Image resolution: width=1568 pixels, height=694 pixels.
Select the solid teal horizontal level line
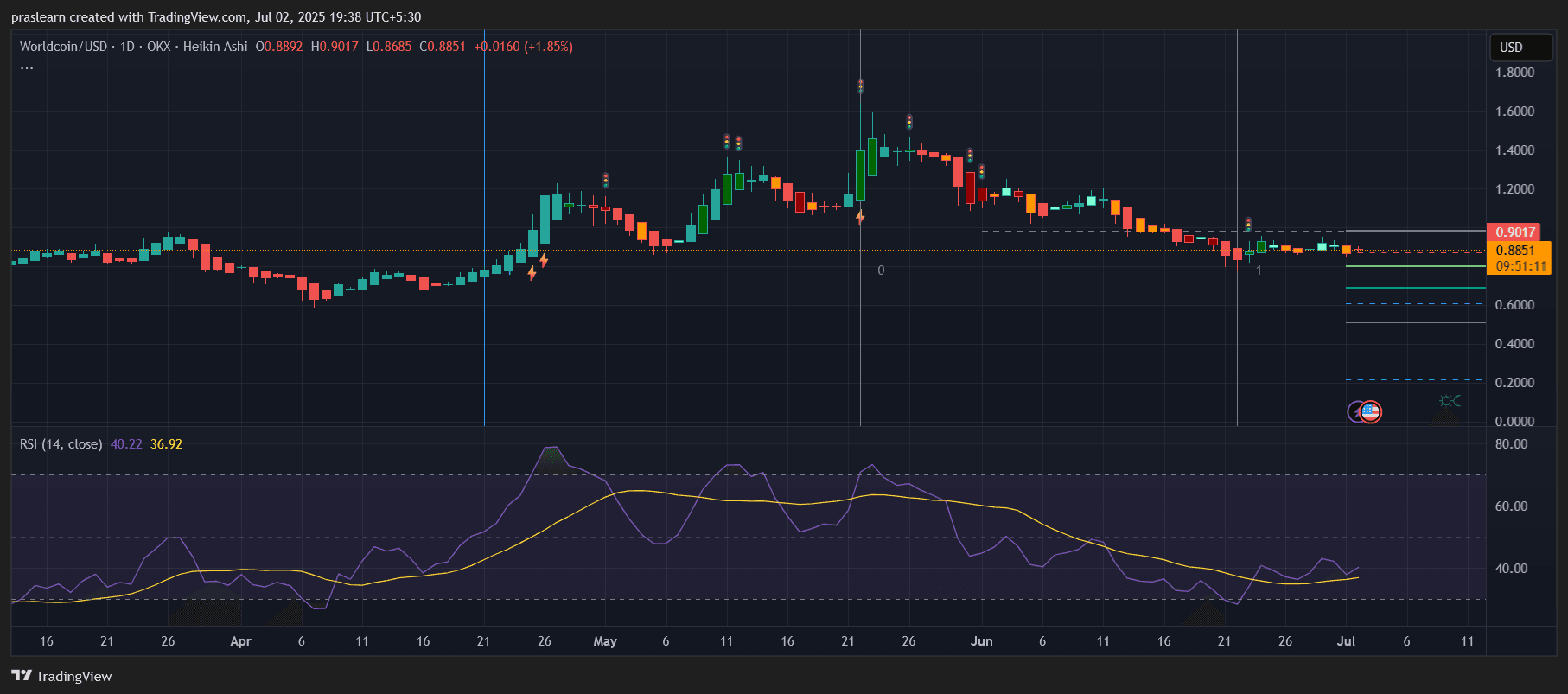click(1416, 288)
